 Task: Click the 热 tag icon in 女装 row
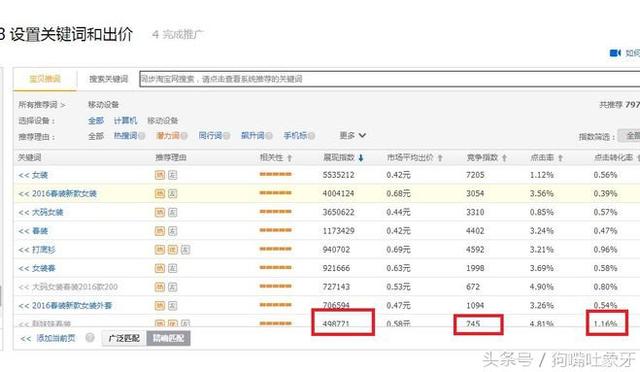pos(160,175)
